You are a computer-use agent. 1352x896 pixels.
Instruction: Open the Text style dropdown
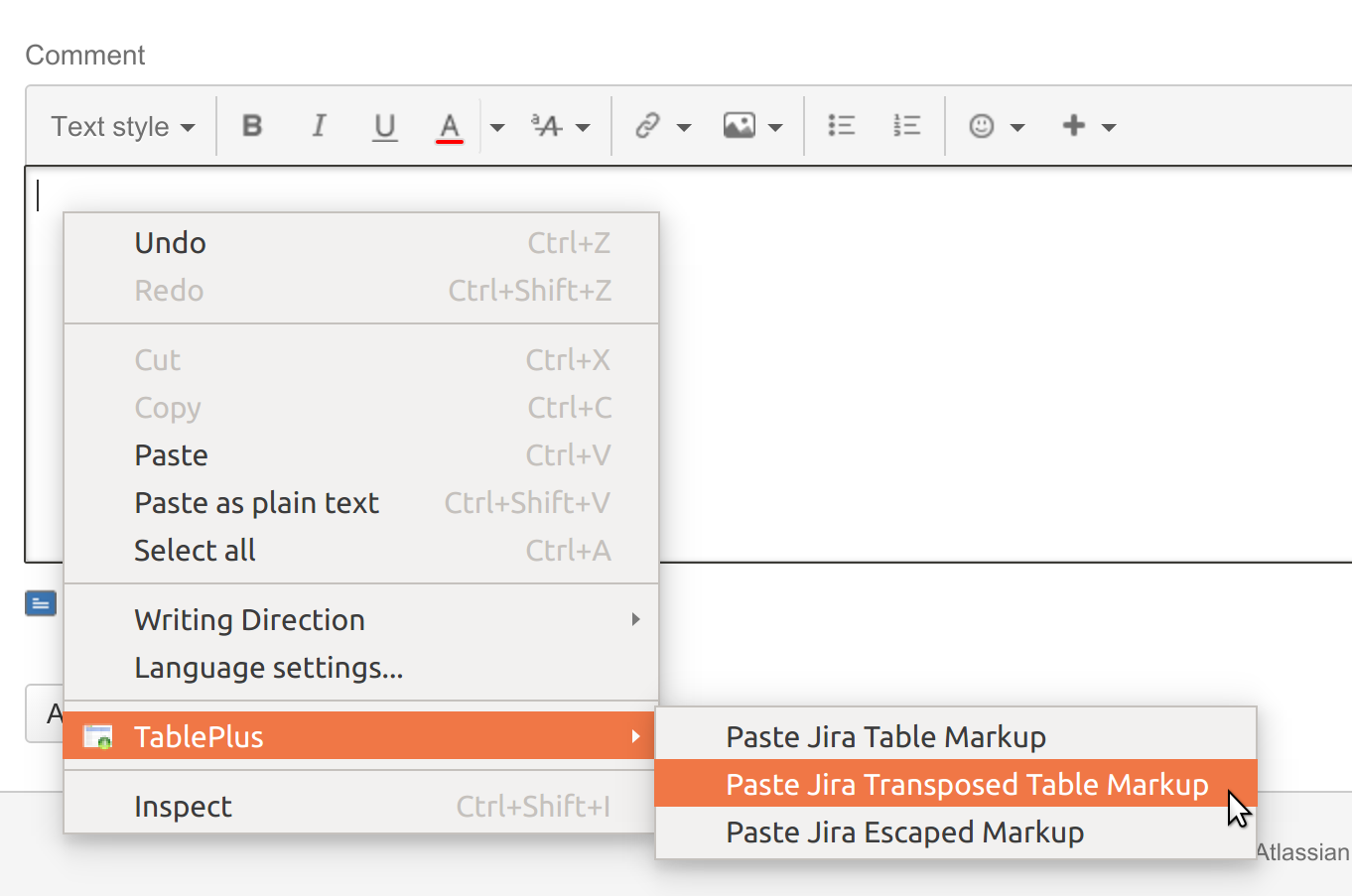(123, 127)
